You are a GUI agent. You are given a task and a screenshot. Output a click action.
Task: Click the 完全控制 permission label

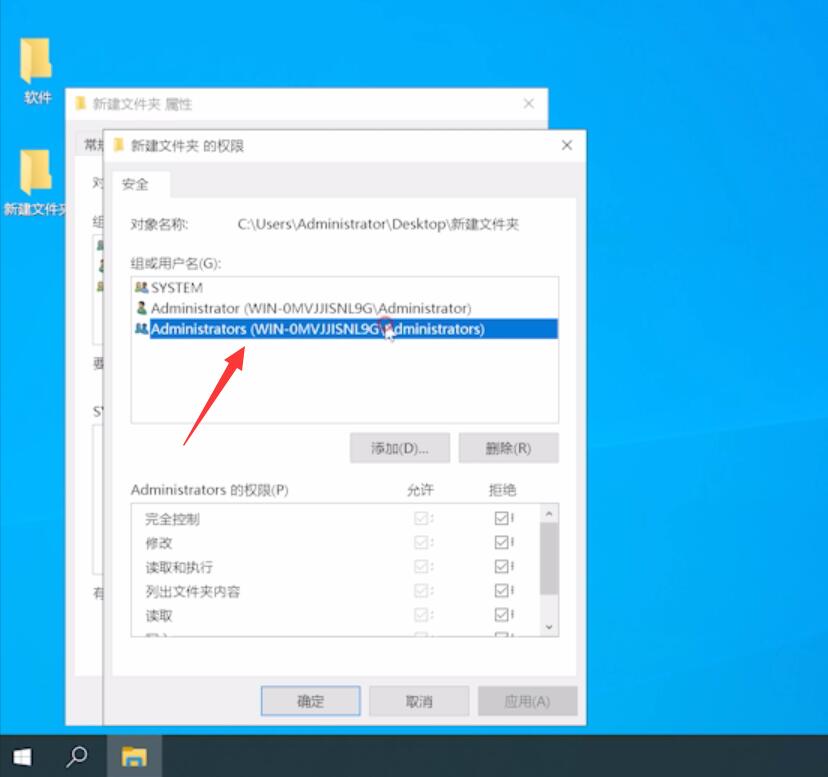point(172,519)
